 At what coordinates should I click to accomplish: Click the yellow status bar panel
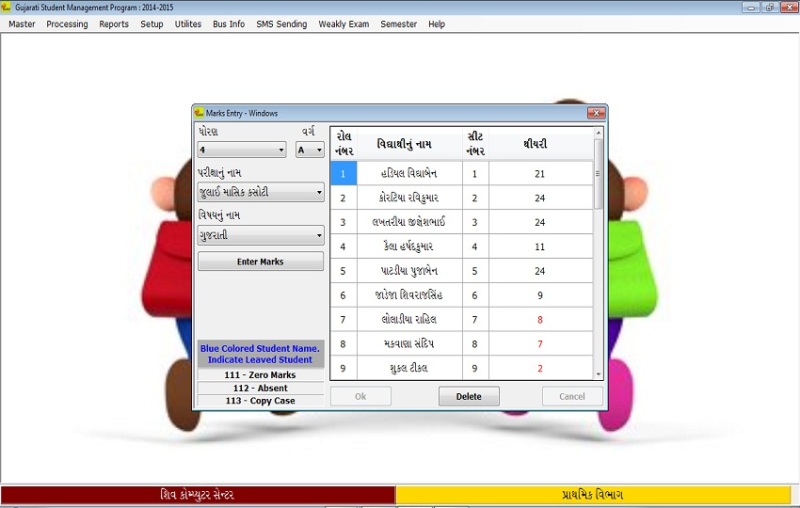point(593,495)
